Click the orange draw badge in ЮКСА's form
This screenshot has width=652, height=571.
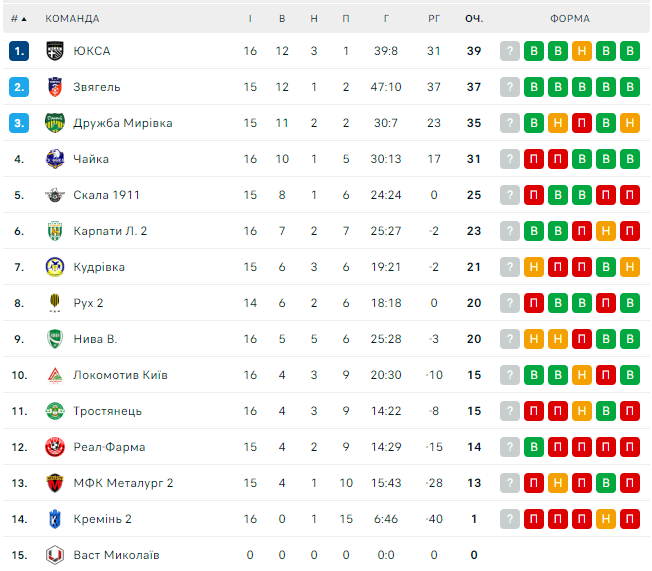(x=582, y=51)
